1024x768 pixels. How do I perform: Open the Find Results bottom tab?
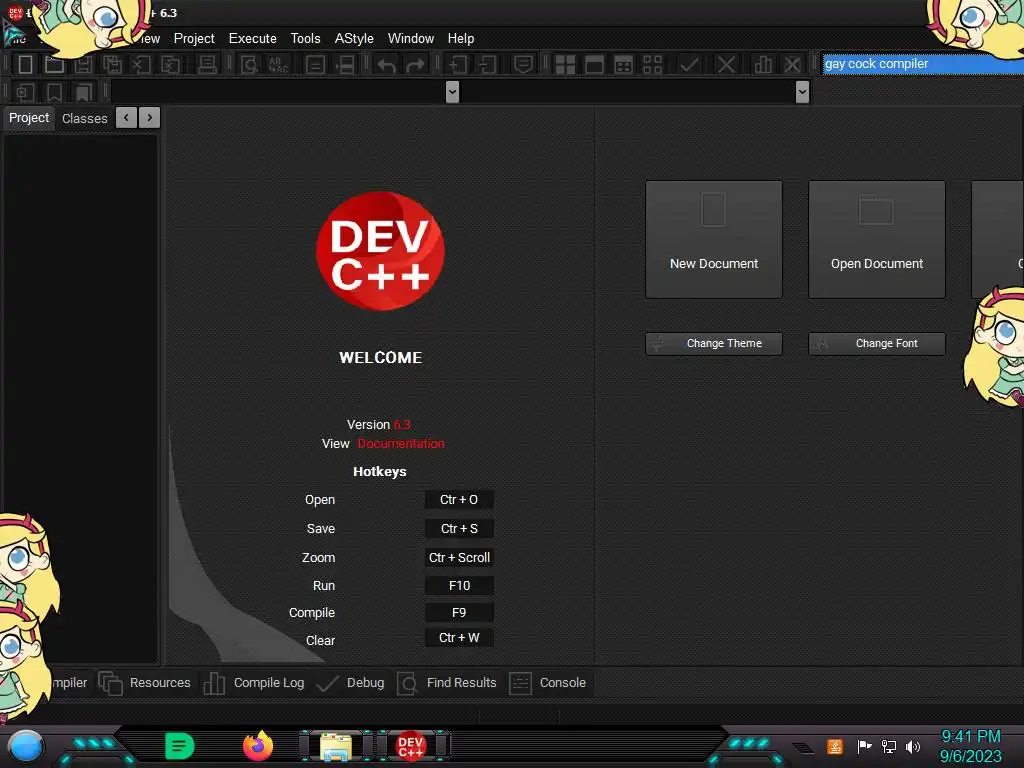pyautogui.click(x=447, y=683)
